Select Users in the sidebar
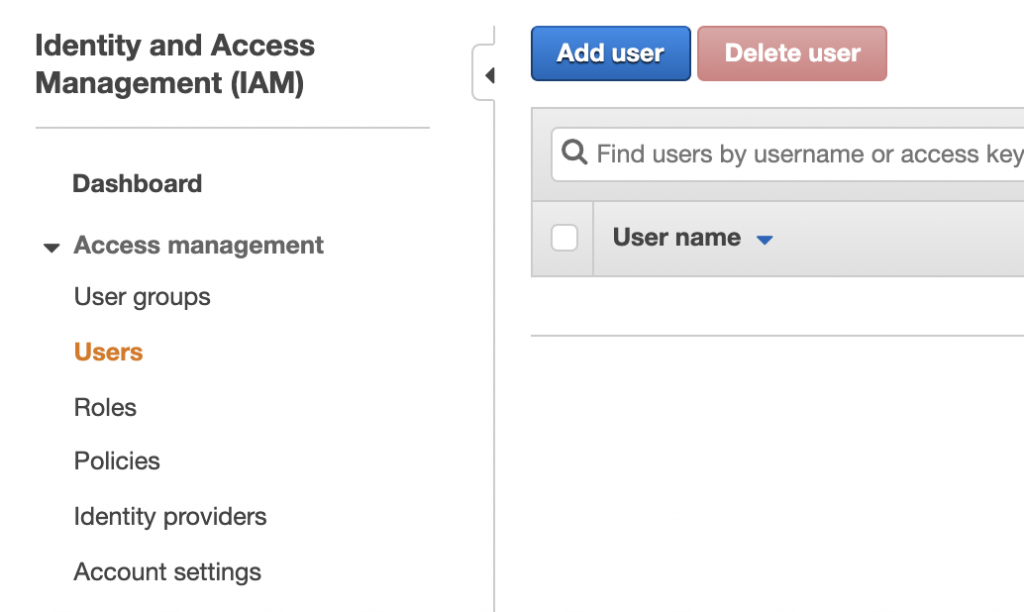The width and height of the screenshot is (1024, 612). pos(108,351)
